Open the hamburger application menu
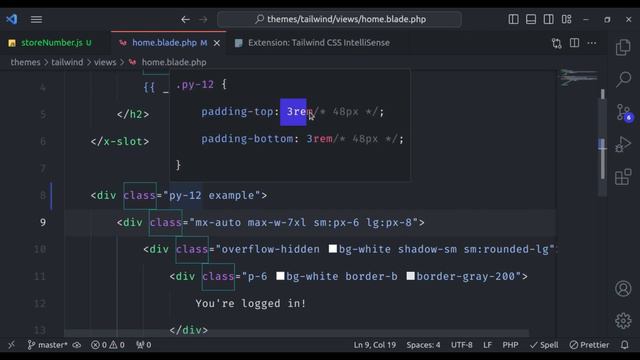Viewport: 640px width, 360px height. [36, 19]
